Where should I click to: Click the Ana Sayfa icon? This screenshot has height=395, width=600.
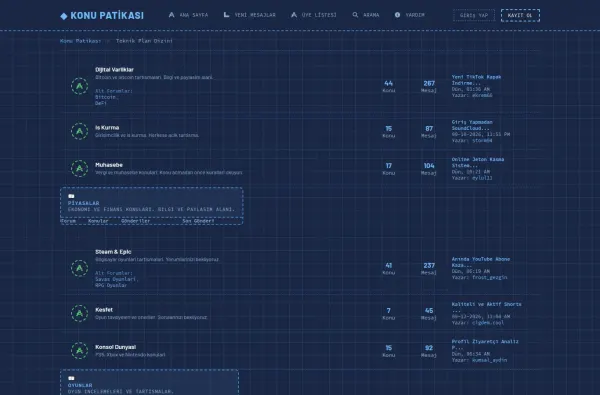pyautogui.click(x=171, y=15)
